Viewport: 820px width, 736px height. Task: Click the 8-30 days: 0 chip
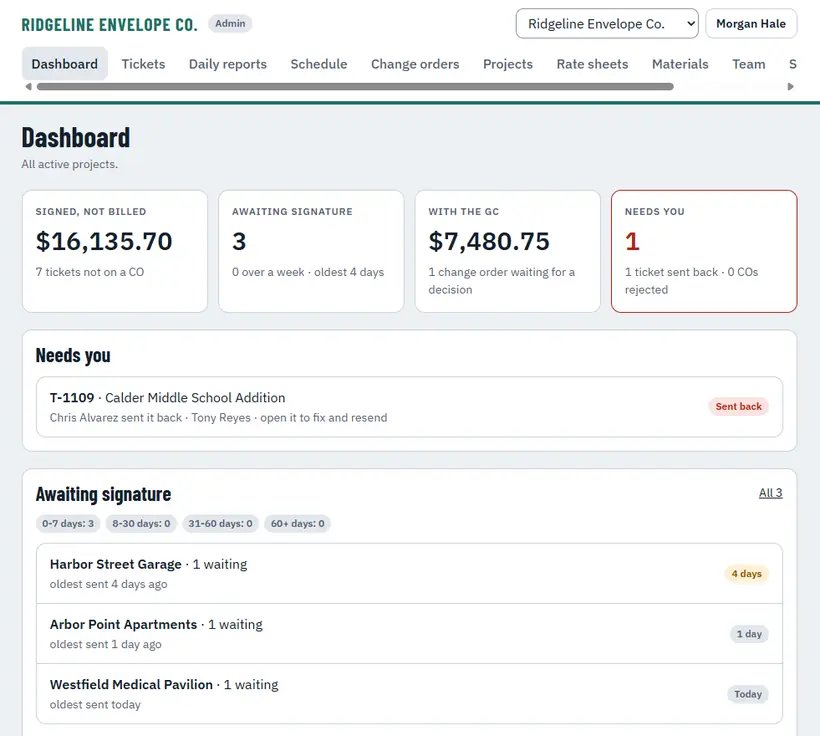(141, 524)
